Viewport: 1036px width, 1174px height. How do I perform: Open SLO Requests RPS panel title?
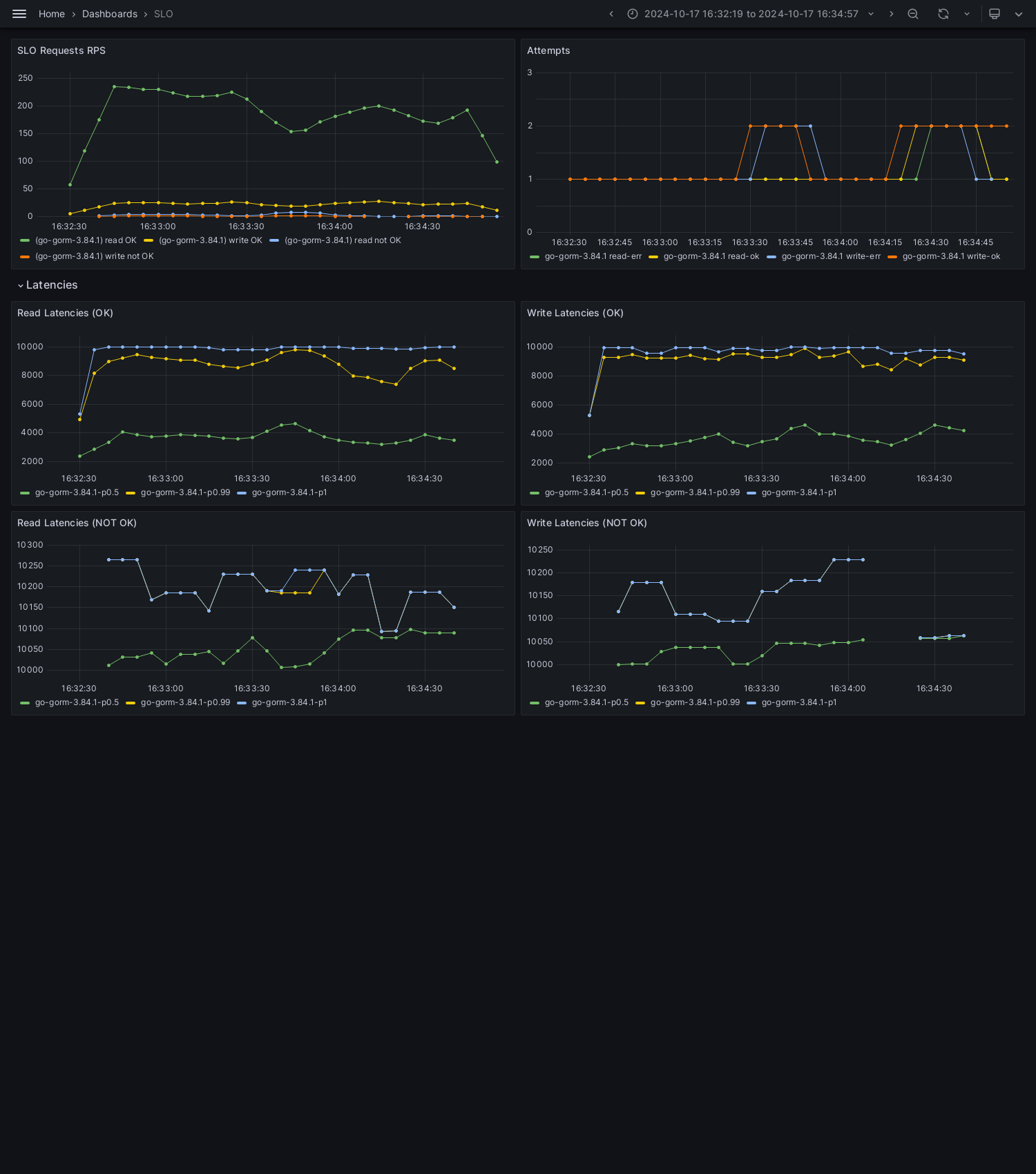tap(61, 50)
